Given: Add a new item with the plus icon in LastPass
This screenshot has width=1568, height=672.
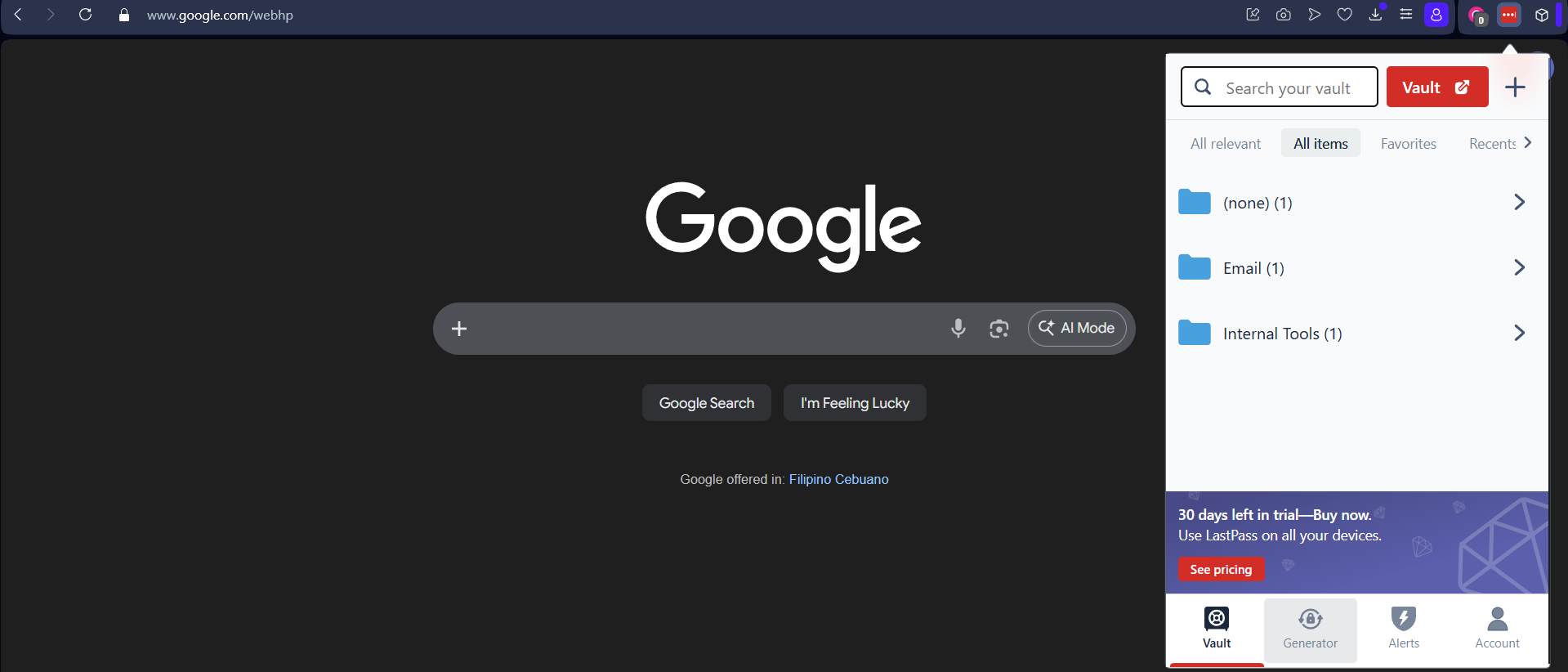Looking at the screenshot, I should click(x=1515, y=87).
